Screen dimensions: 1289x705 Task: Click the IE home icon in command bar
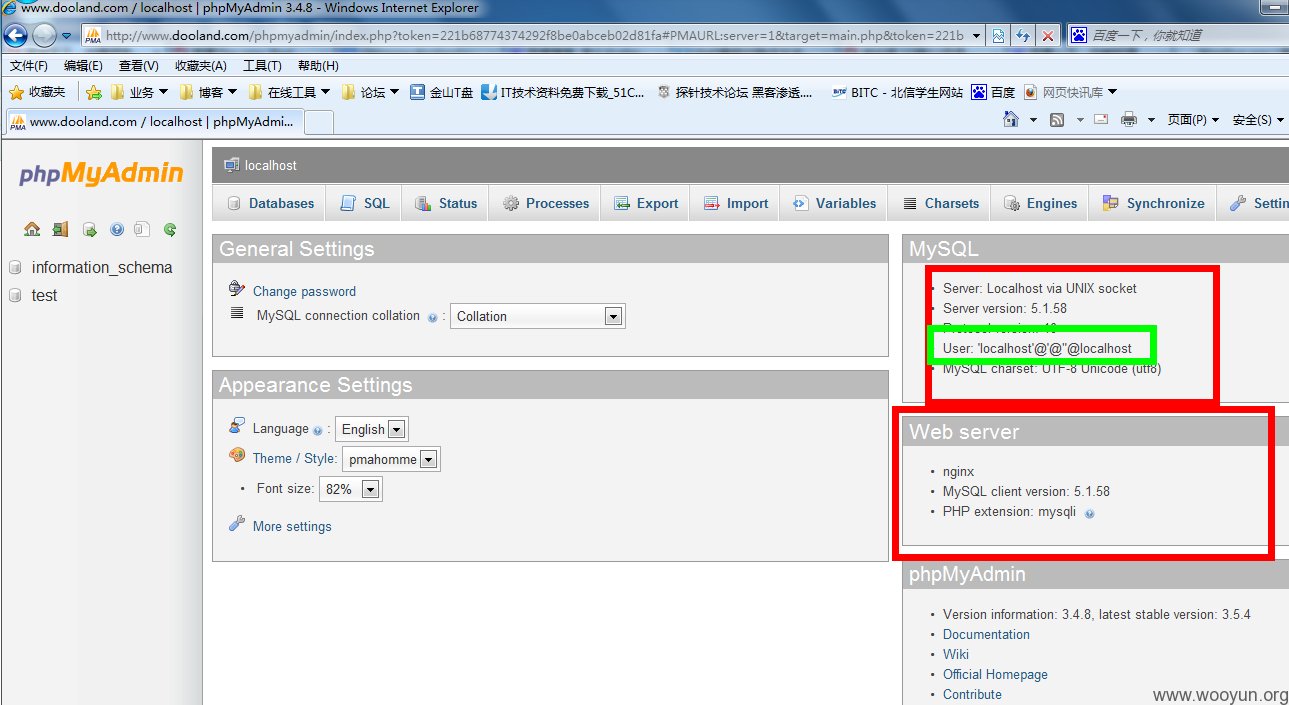pyautogui.click(x=1011, y=120)
